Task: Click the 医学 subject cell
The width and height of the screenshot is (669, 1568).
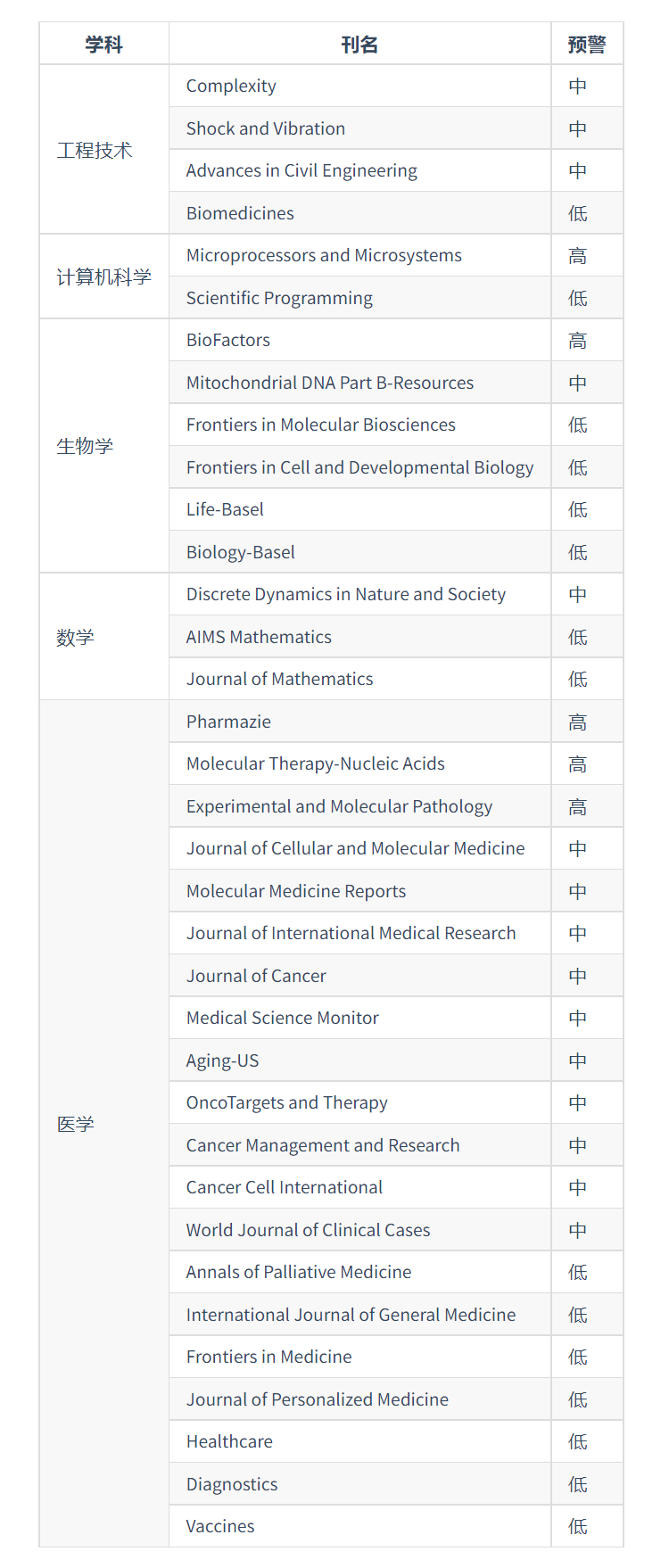Action: (x=76, y=1124)
